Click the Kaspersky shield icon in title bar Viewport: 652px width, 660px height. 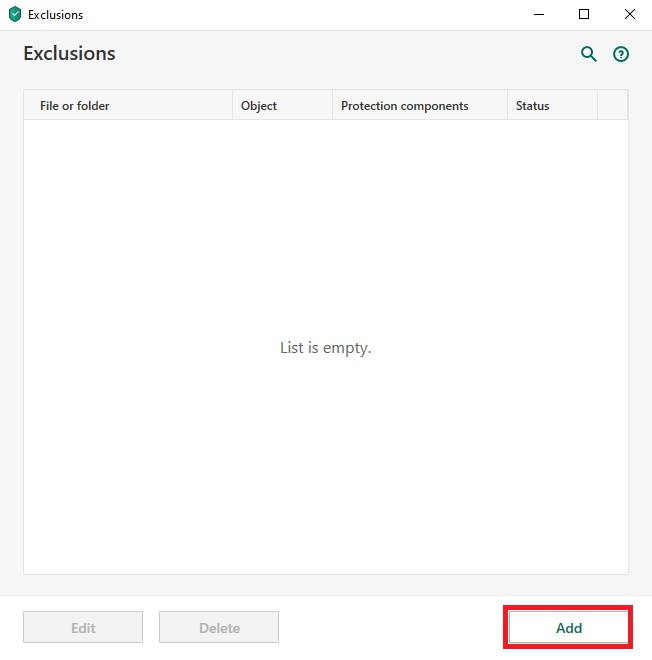pyautogui.click(x=15, y=14)
